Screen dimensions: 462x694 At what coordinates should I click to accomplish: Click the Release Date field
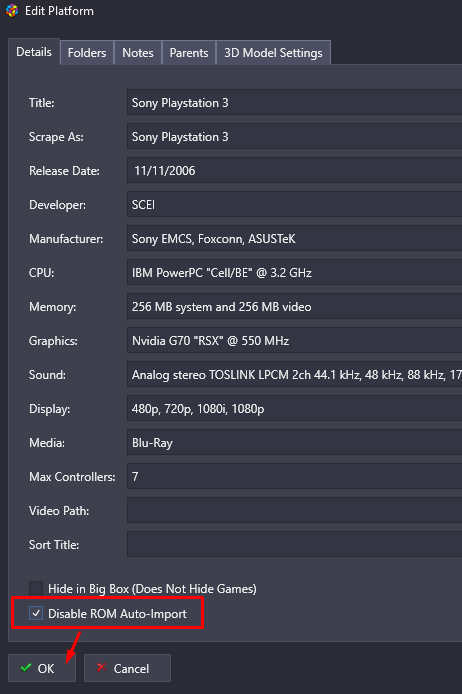295,170
